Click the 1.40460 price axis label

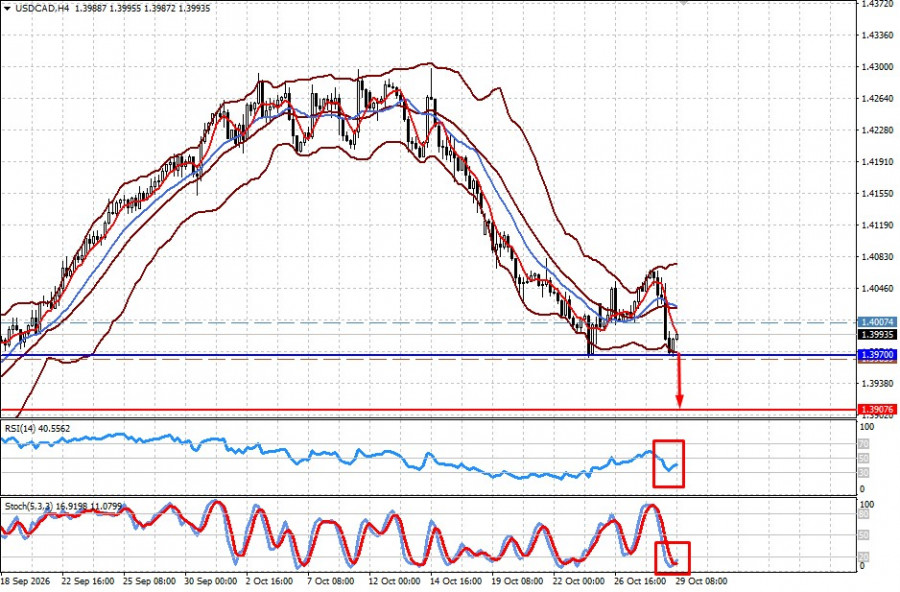coord(878,288)
